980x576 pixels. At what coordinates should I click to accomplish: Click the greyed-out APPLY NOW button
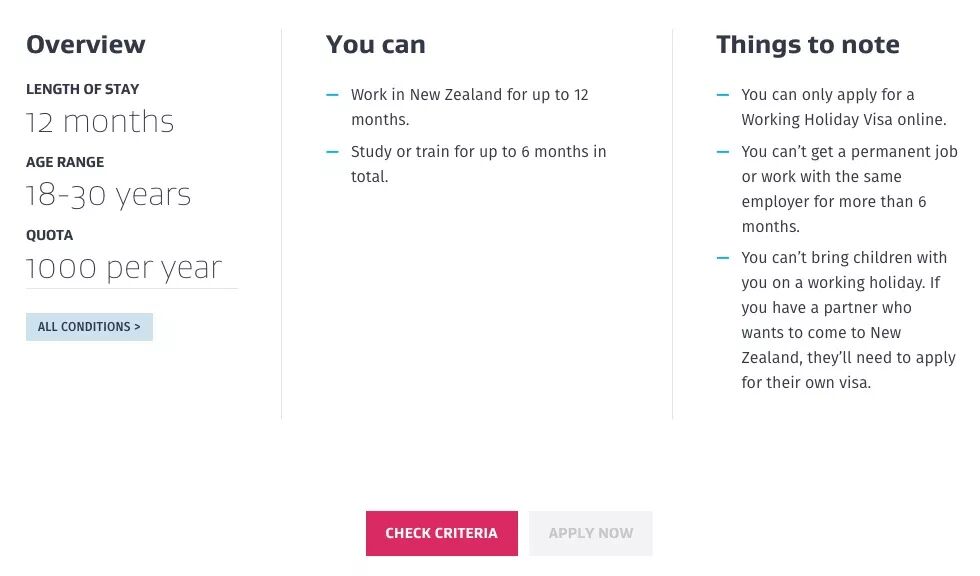[x=590, y=533]
